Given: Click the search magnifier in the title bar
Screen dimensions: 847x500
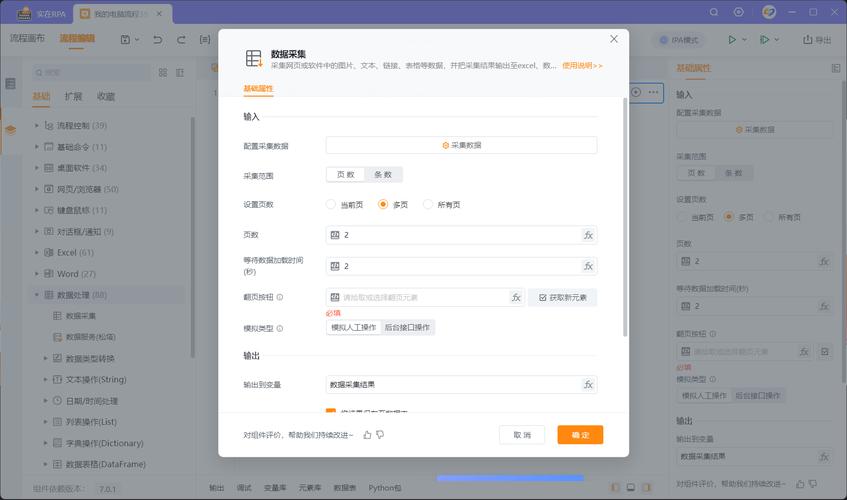Looking at the screenshot, I should [714, 12].
